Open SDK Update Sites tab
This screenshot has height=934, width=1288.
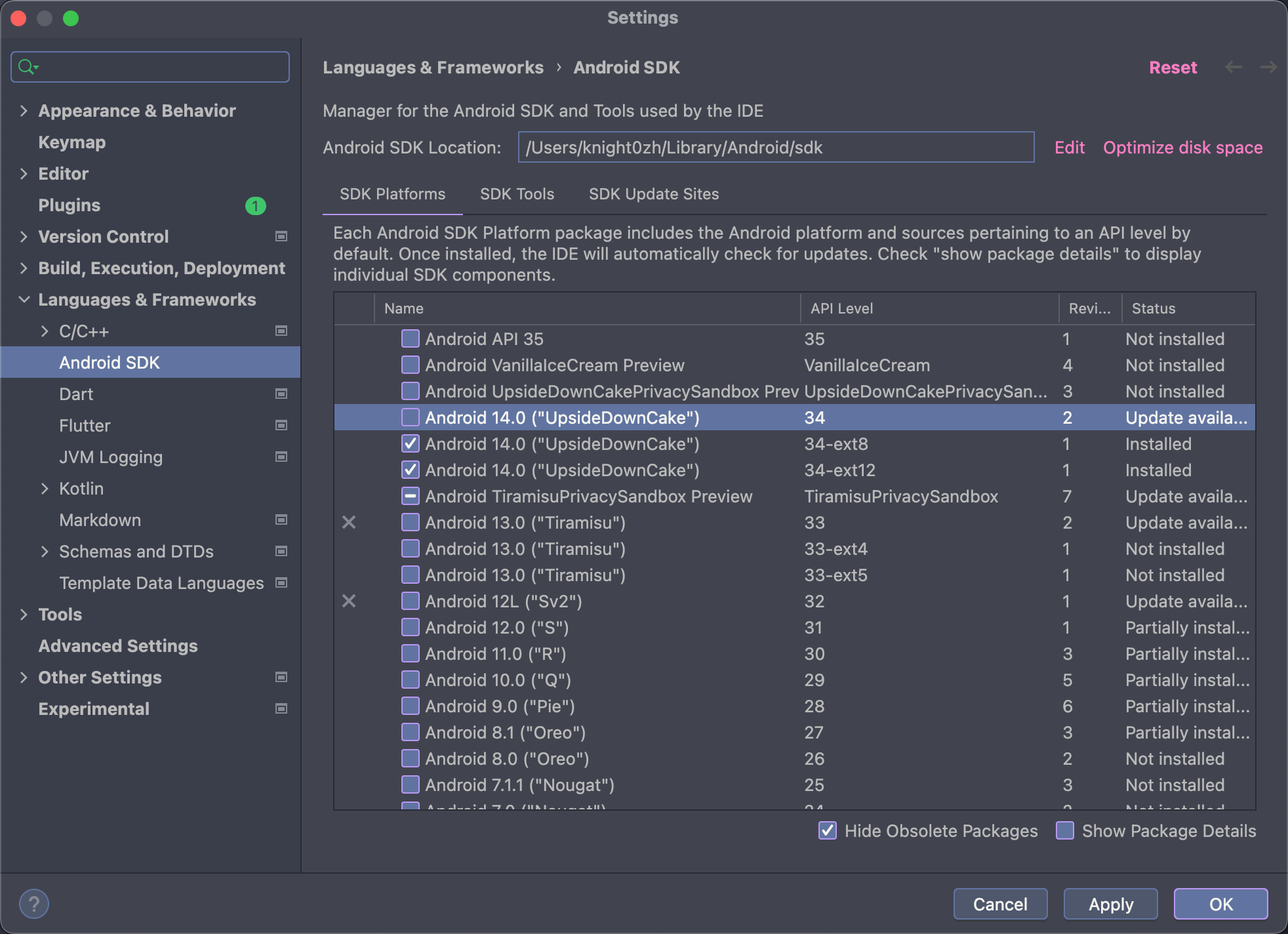coord(654,194)
